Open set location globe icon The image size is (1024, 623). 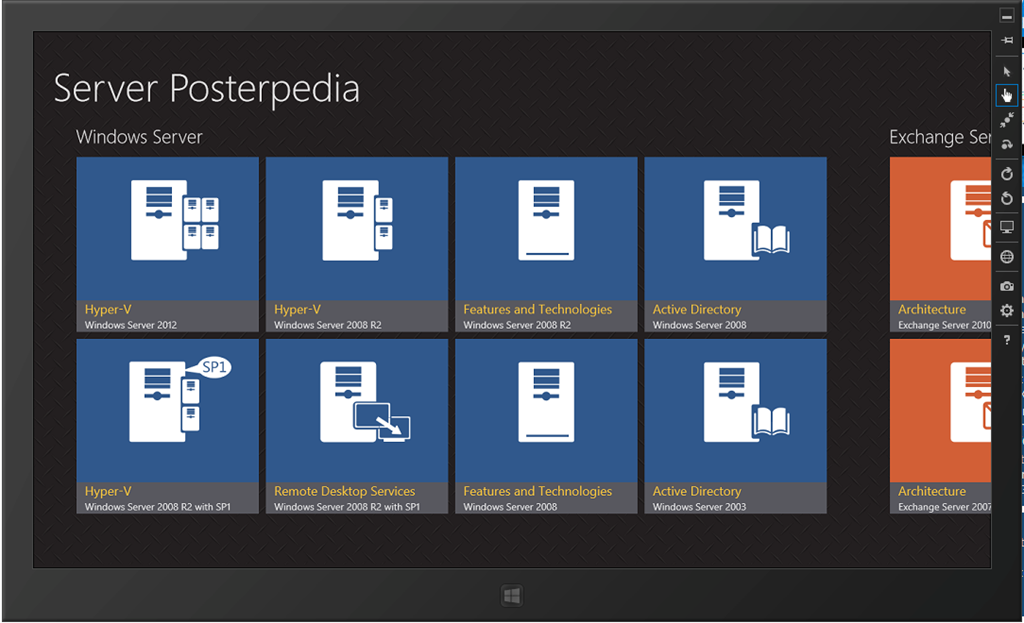click(1007, 257)
